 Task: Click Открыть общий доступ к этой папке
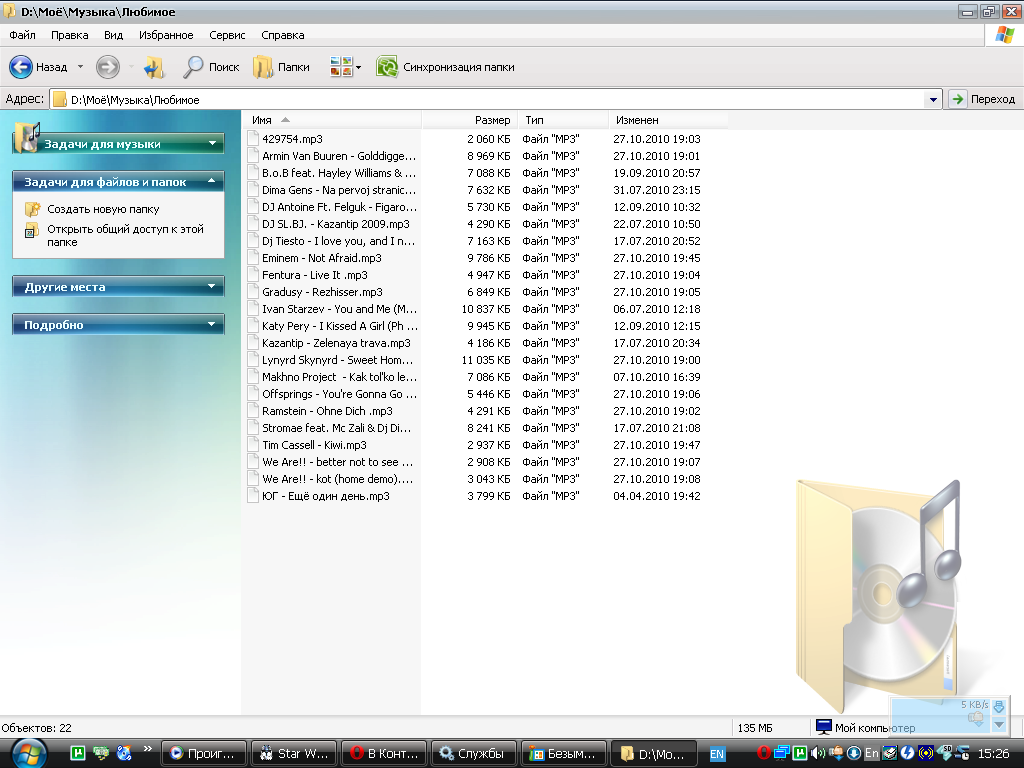pos(125,236)
